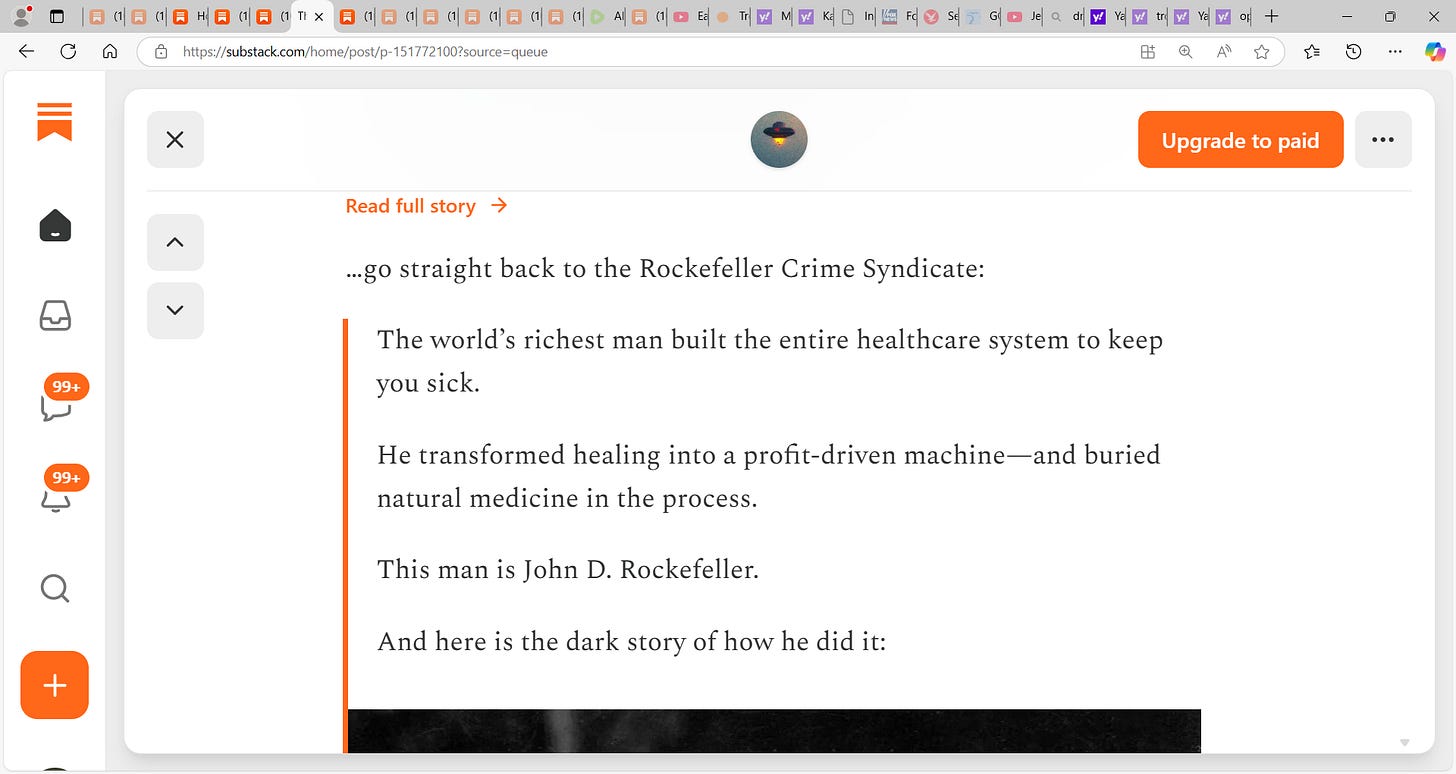This screenshot has width=1456, height=774.
Task: Open the Inbox tray icon in sidebar
Action: pyautogui.click(x=55, y=316)
